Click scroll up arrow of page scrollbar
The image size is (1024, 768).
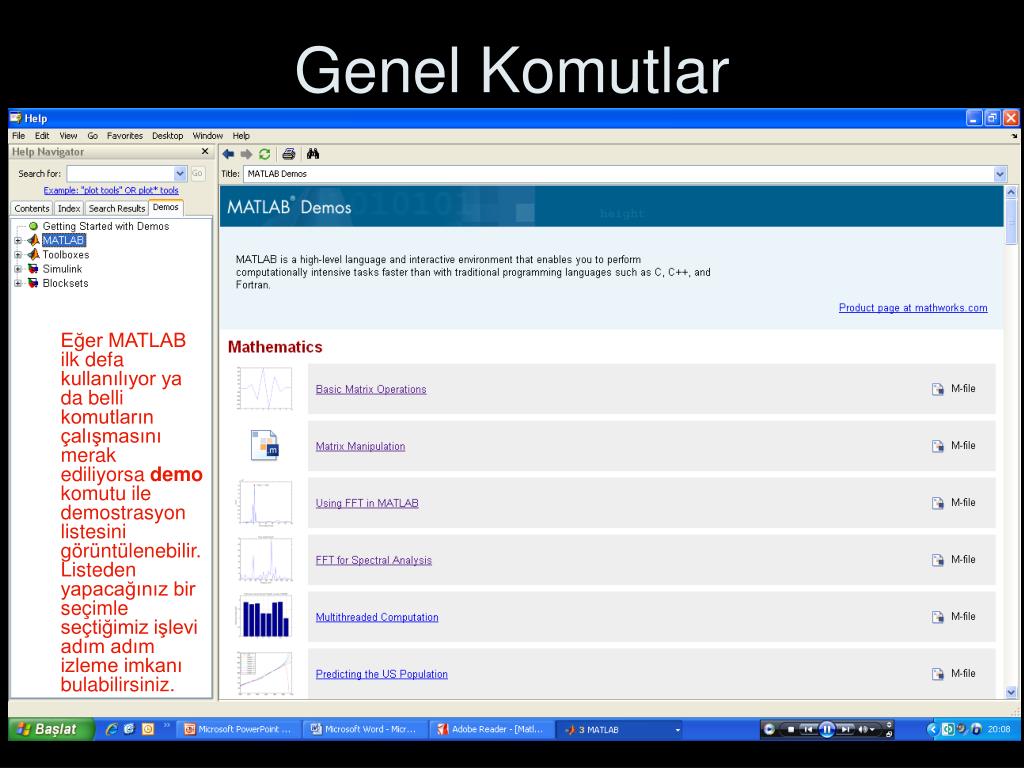1012,192
